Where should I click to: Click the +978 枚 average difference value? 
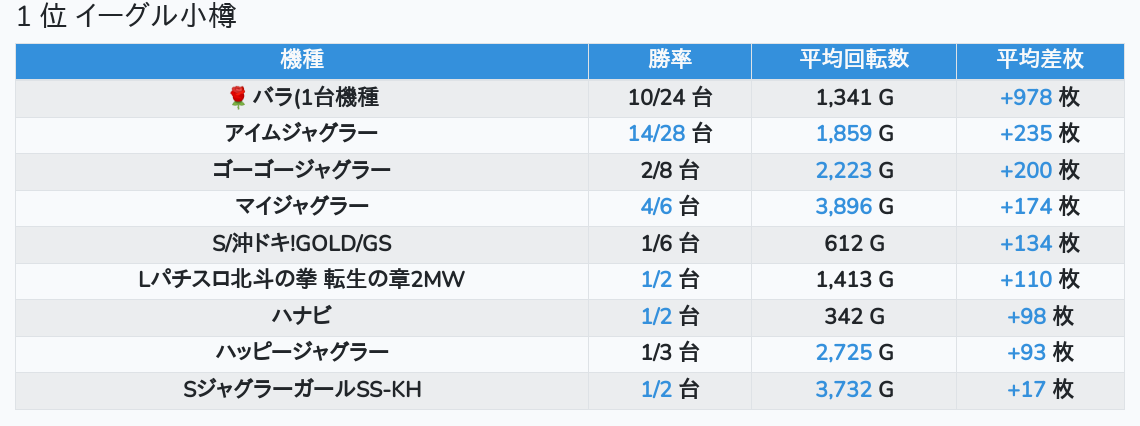[1040, 97]
